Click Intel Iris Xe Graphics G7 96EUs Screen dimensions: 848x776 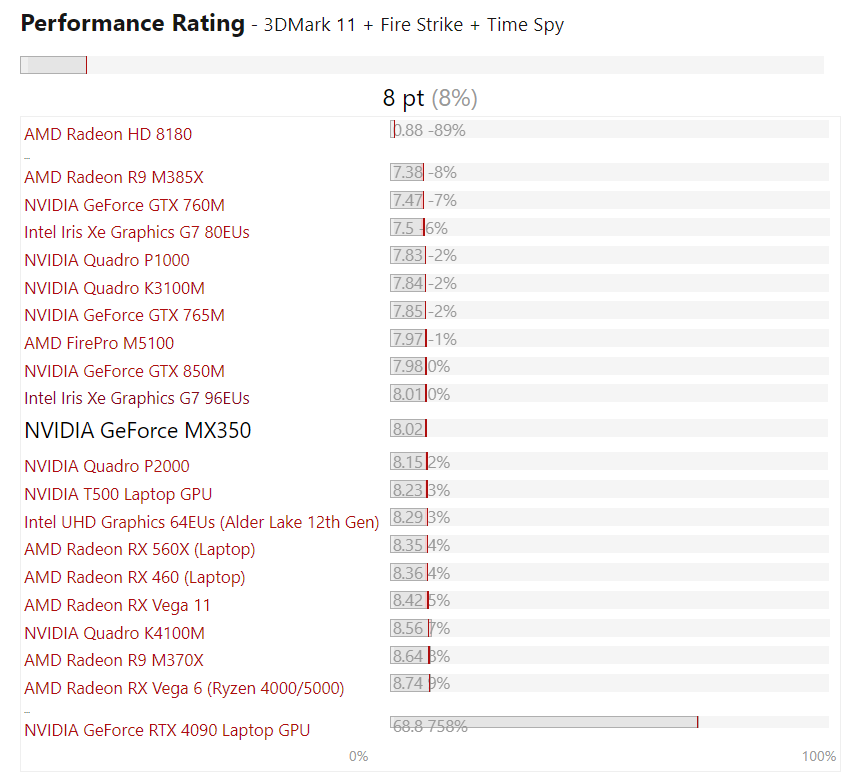click(x=137, y=398)
